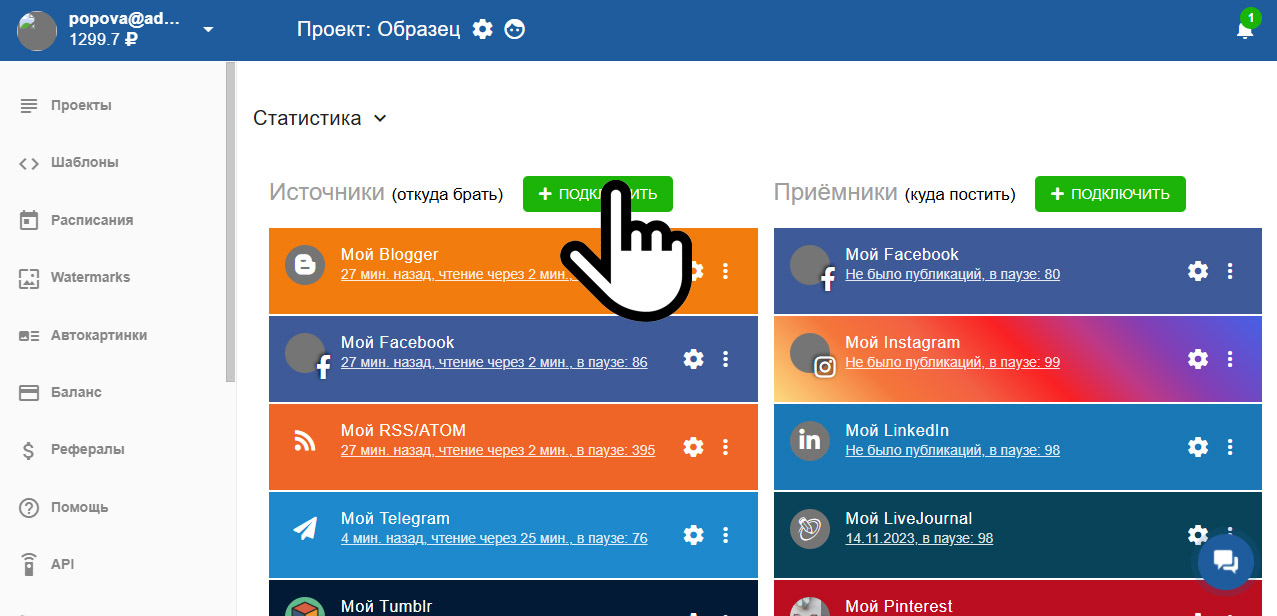Open Watermarks in the sidebar

(x=90, y=277)
